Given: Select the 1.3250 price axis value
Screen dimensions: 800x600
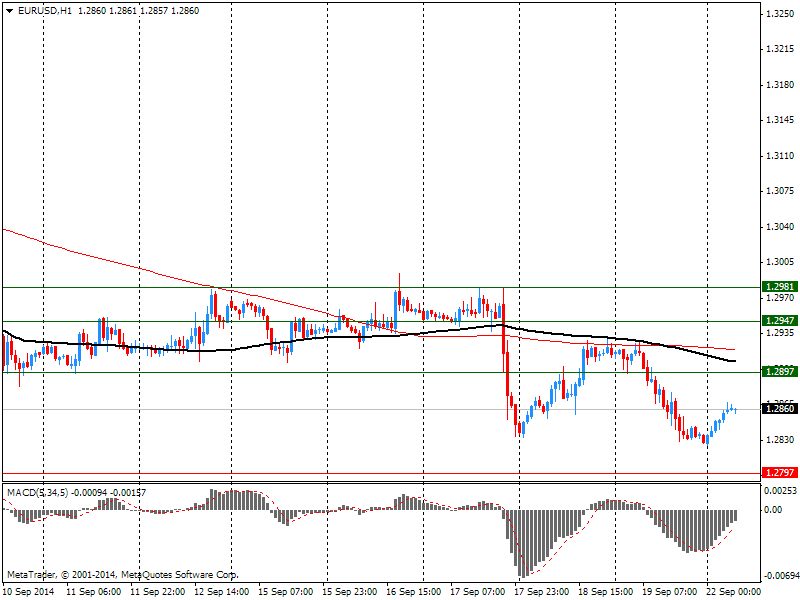Looking at the screenshot, I should [780, 14].
